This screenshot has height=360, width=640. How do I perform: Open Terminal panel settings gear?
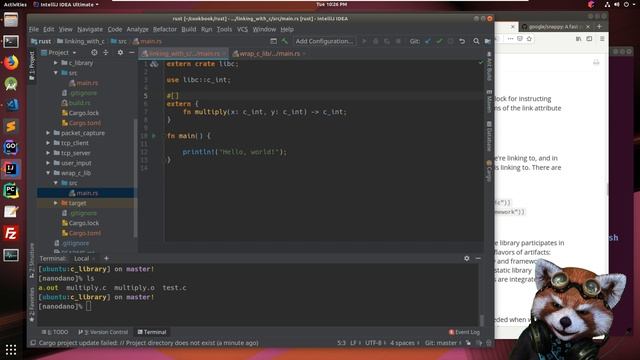coord(467,258)
